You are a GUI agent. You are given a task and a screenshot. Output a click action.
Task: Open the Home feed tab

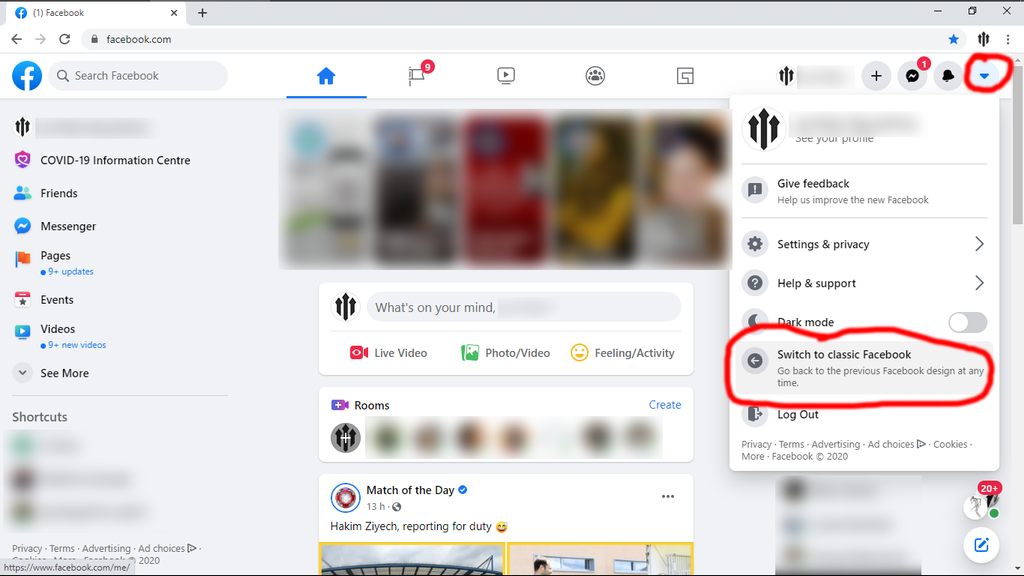click(x=326, y=76)
